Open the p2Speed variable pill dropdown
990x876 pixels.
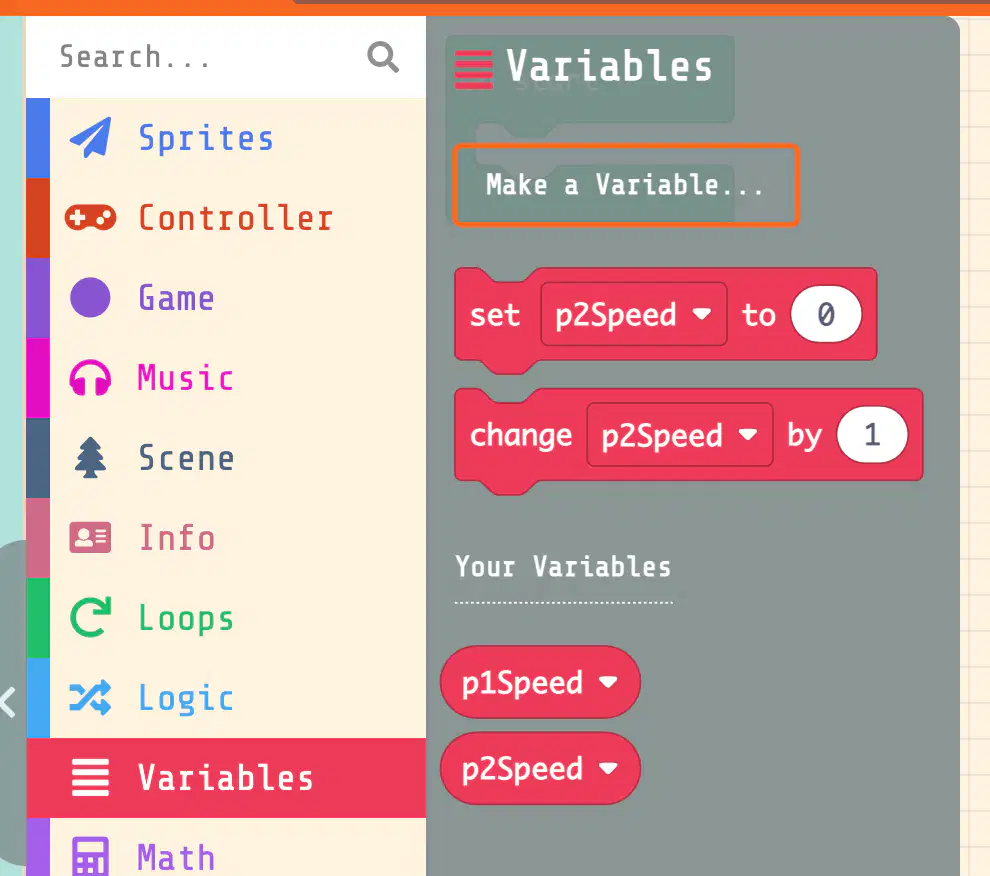[608, 769]
